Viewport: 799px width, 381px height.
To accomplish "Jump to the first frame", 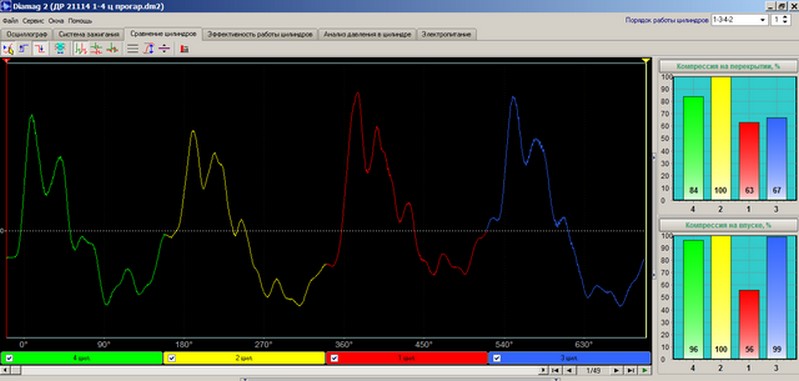I will (x=556, y=370).
